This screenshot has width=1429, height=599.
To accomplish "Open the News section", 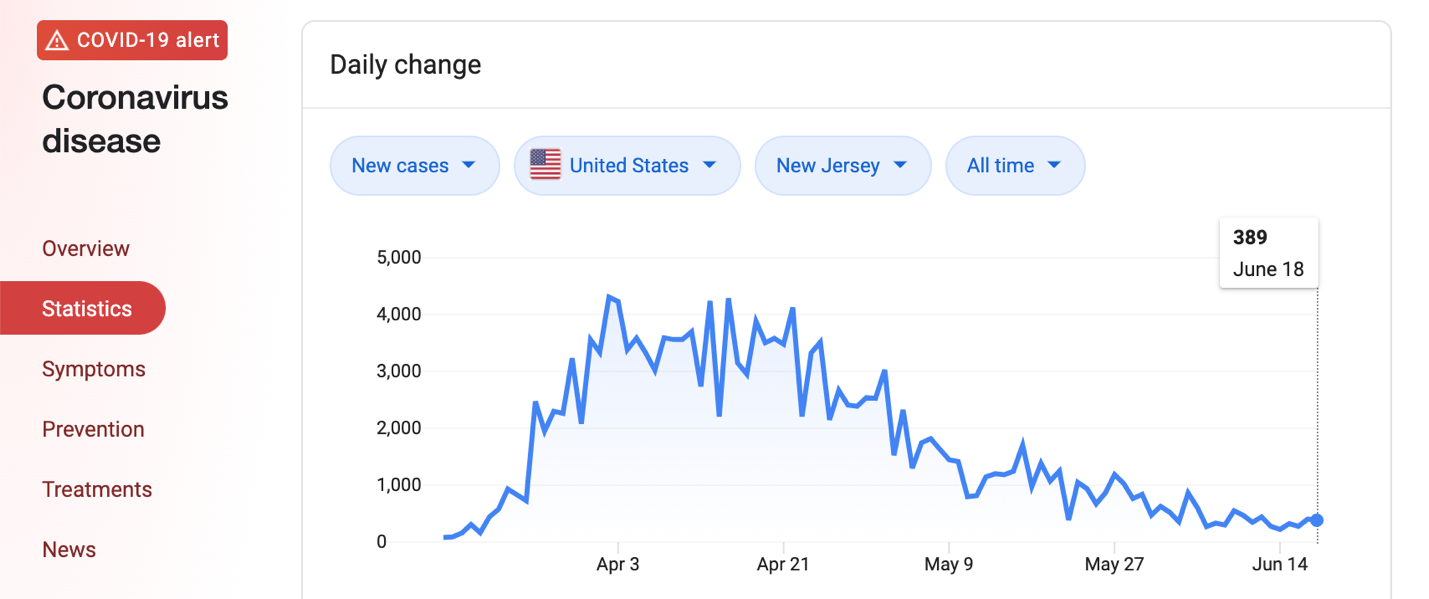I will [x=69, y=549].
